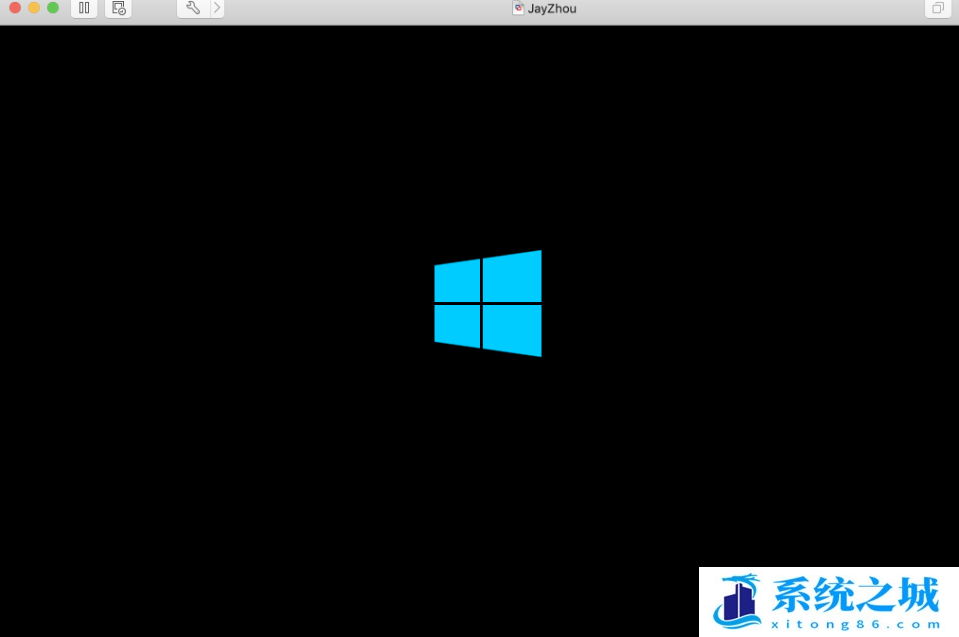Expand the toolbar arrow beside the wrench
Viewport: 959px width, 637px height.
point(217,8)
